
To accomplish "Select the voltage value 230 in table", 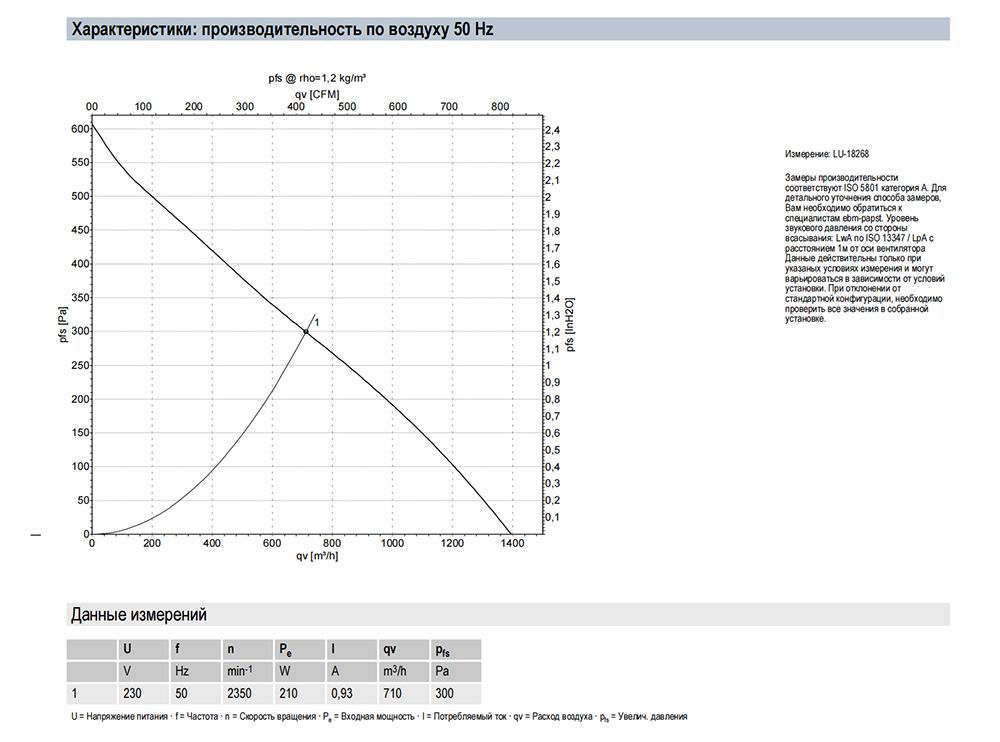I will pos(131,693).
